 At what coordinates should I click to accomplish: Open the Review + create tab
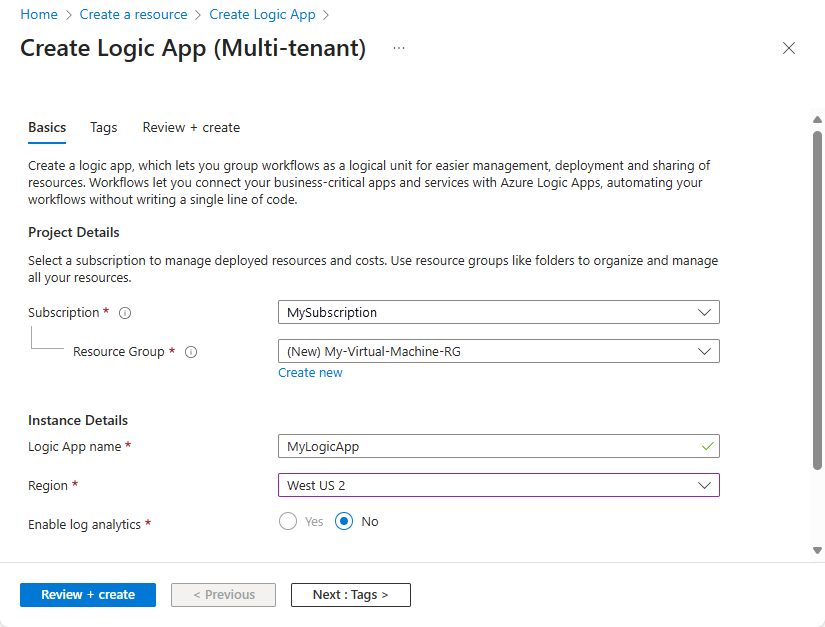pos(191,127)
